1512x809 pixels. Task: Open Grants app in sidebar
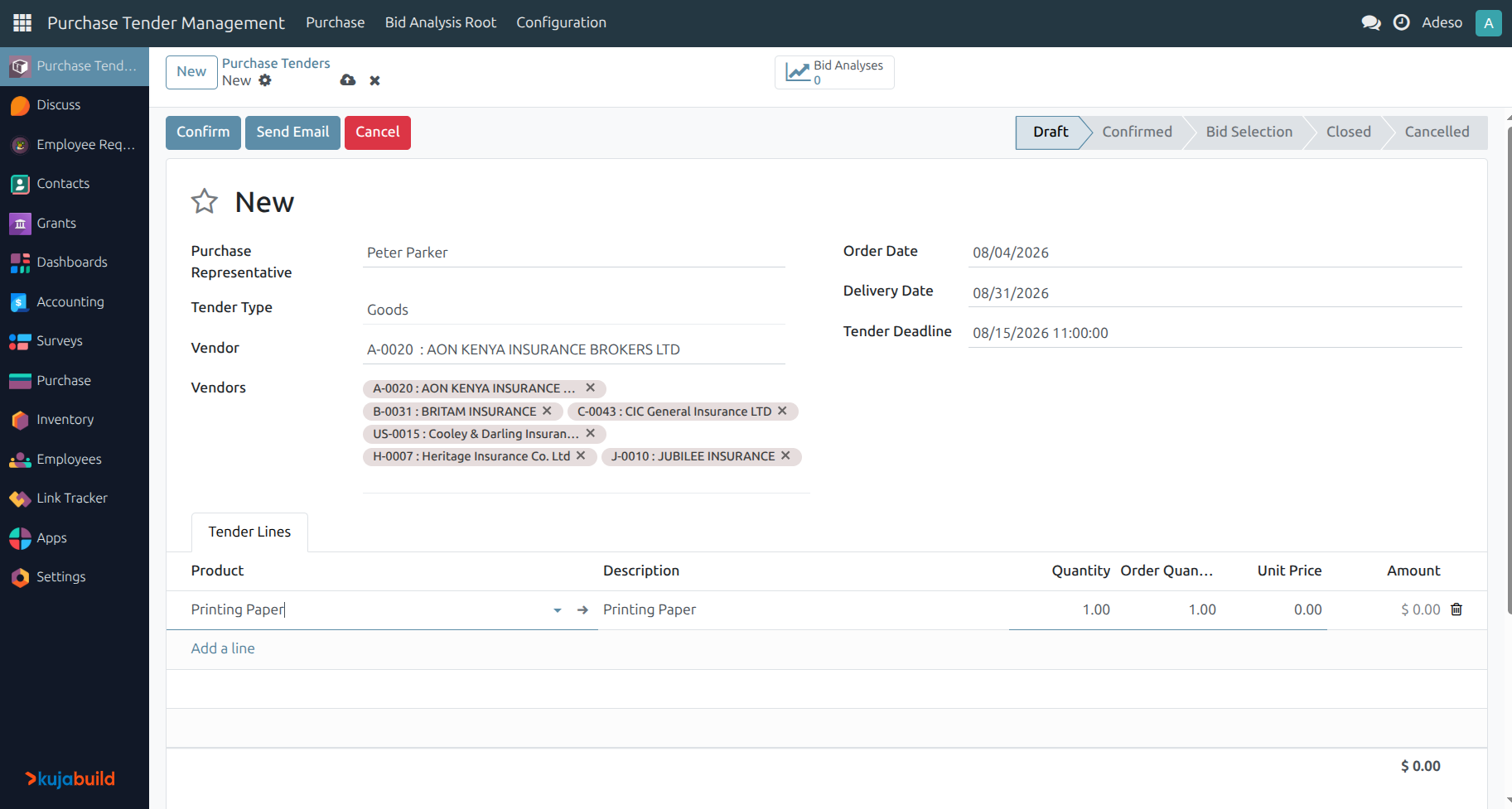click(x=75, y=224)
